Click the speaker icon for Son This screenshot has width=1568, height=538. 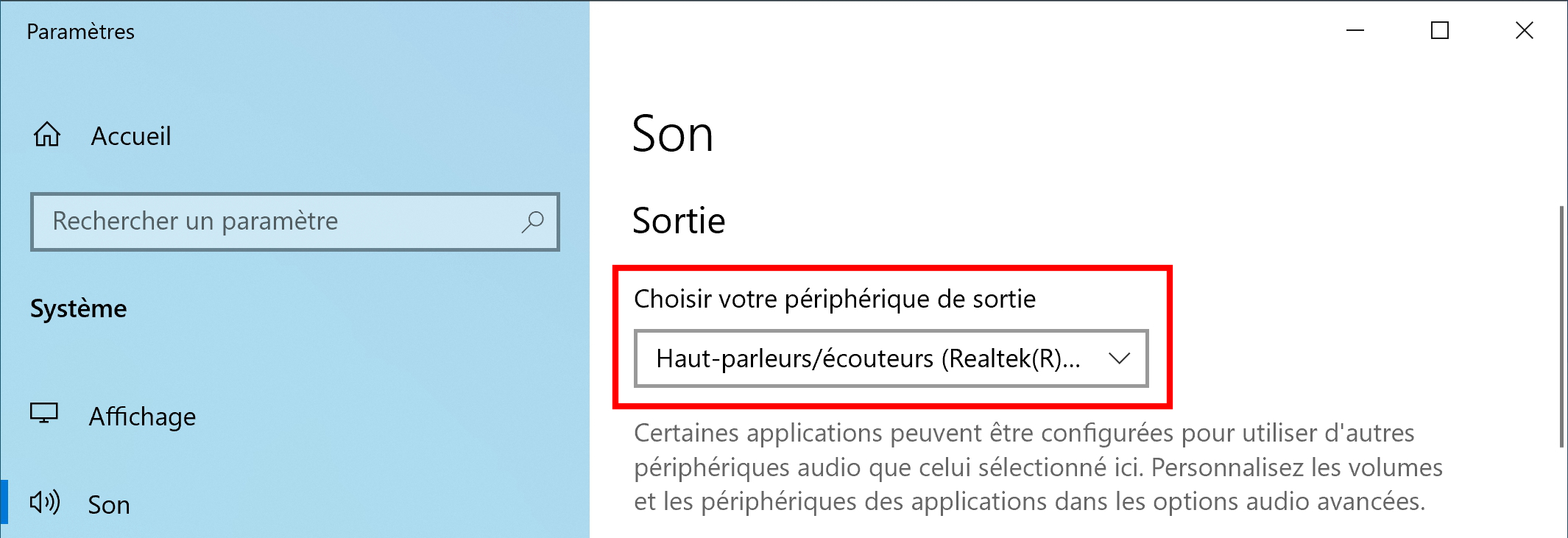[45, 503]
